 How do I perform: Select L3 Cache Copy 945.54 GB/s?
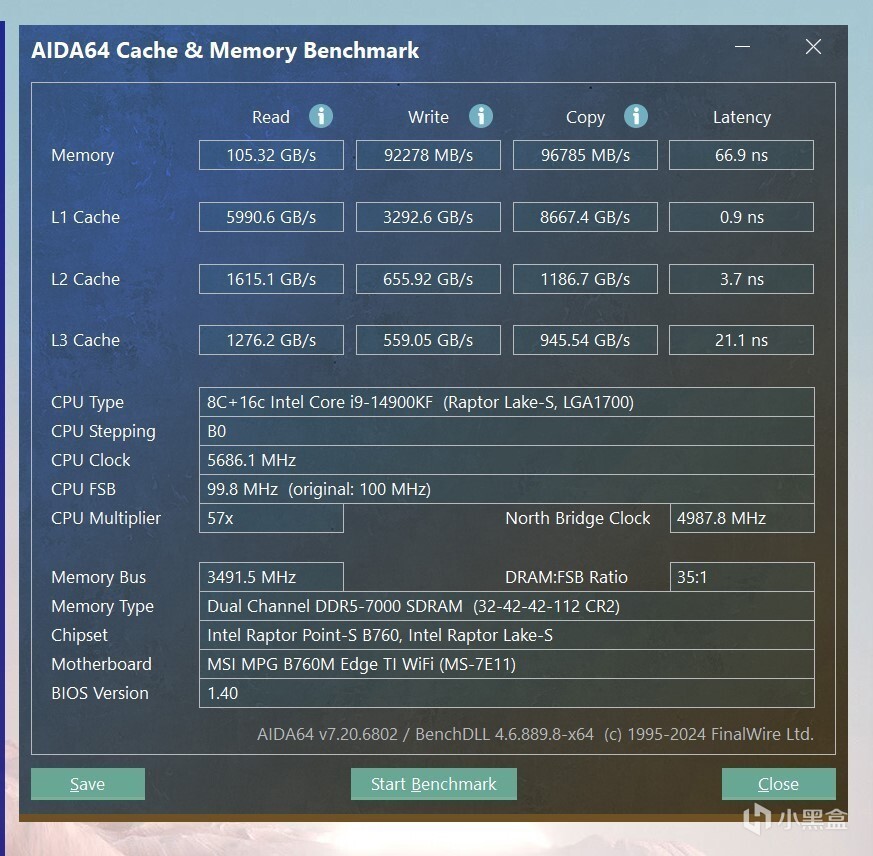[585, 340]
